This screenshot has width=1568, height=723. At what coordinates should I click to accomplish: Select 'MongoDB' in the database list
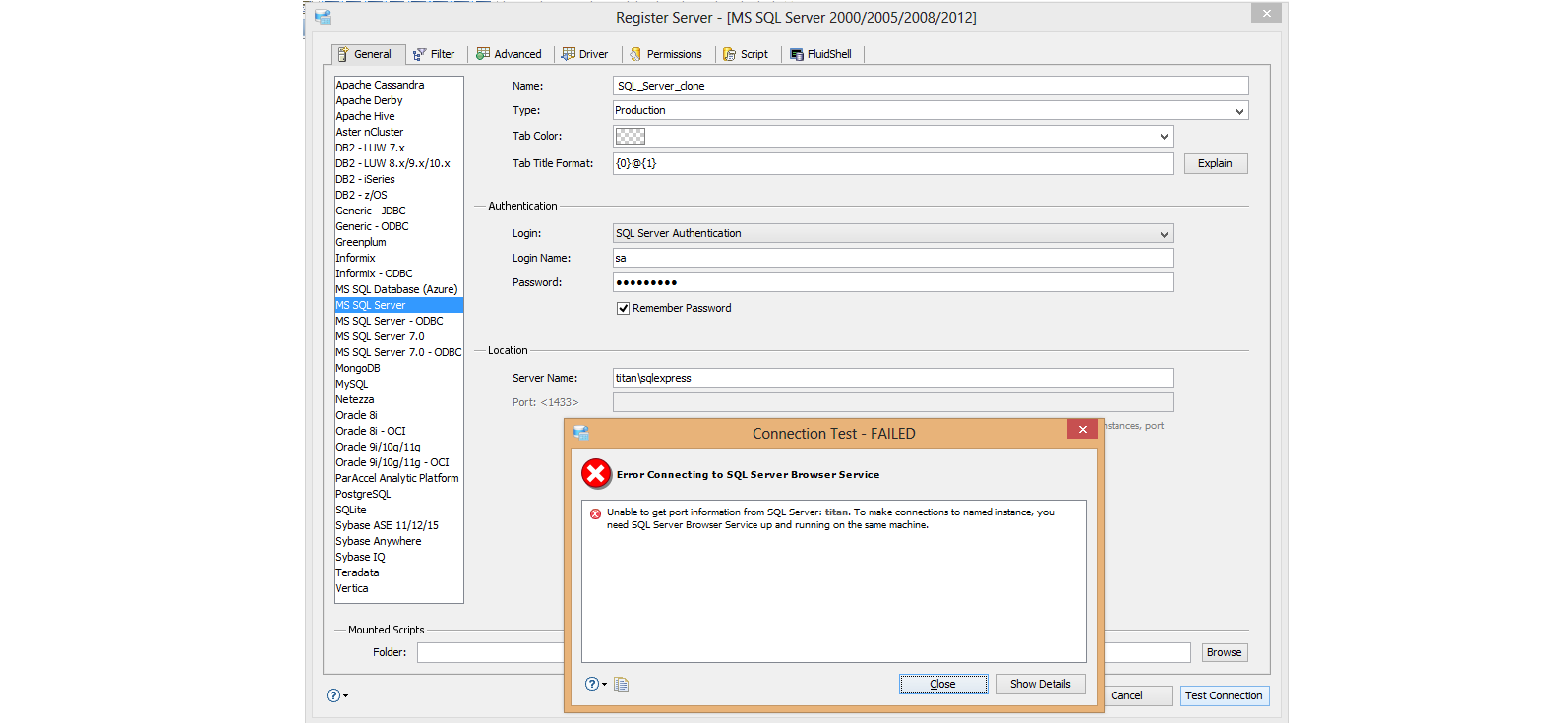click(x=398, y=368)
